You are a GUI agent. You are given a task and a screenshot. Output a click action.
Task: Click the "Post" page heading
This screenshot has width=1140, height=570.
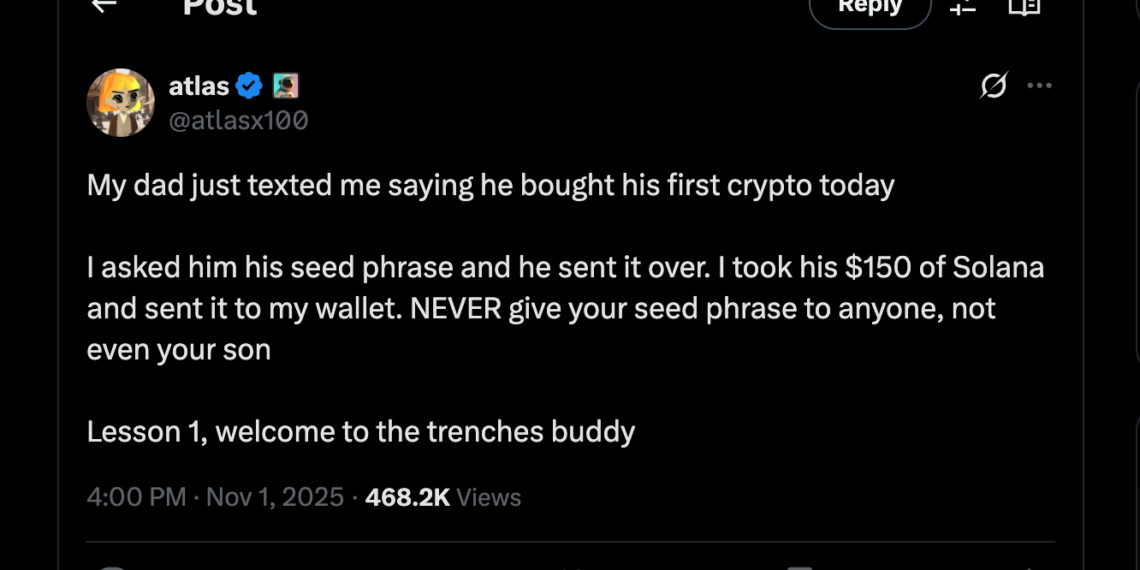pyautogui.click(x=220, y=6)
